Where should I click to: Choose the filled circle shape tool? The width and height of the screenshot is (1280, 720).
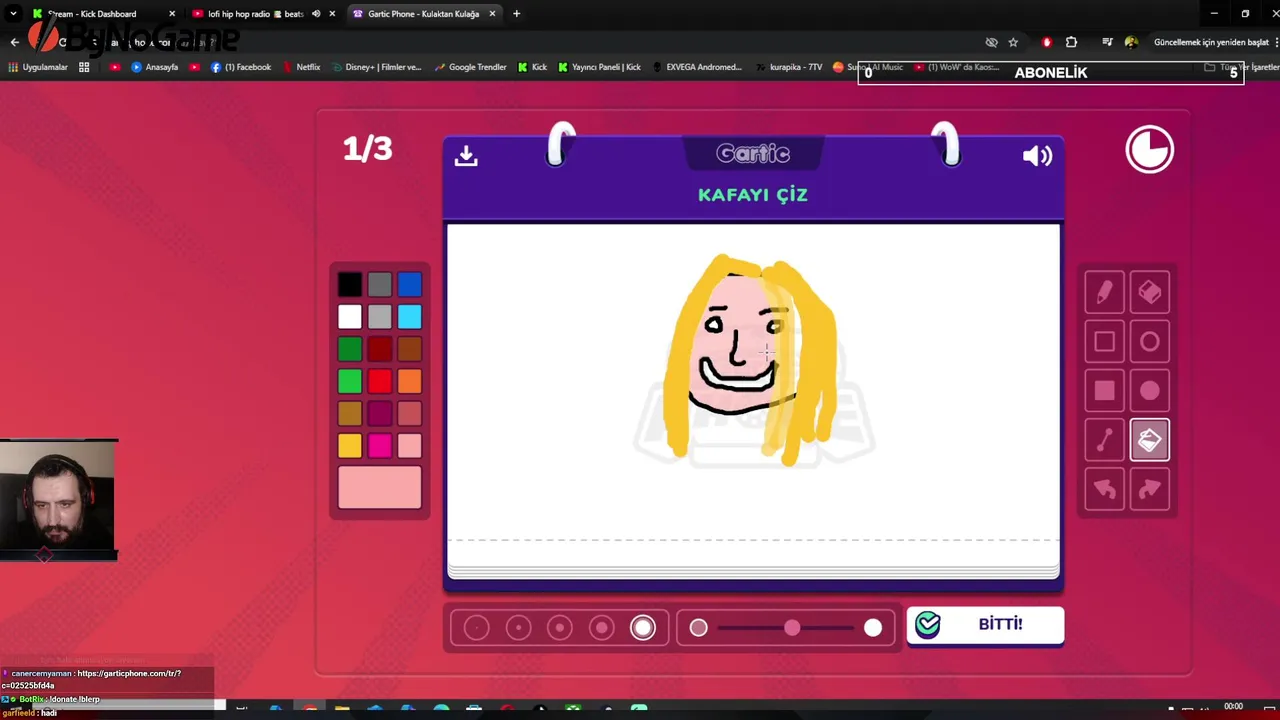point(1149,391)
